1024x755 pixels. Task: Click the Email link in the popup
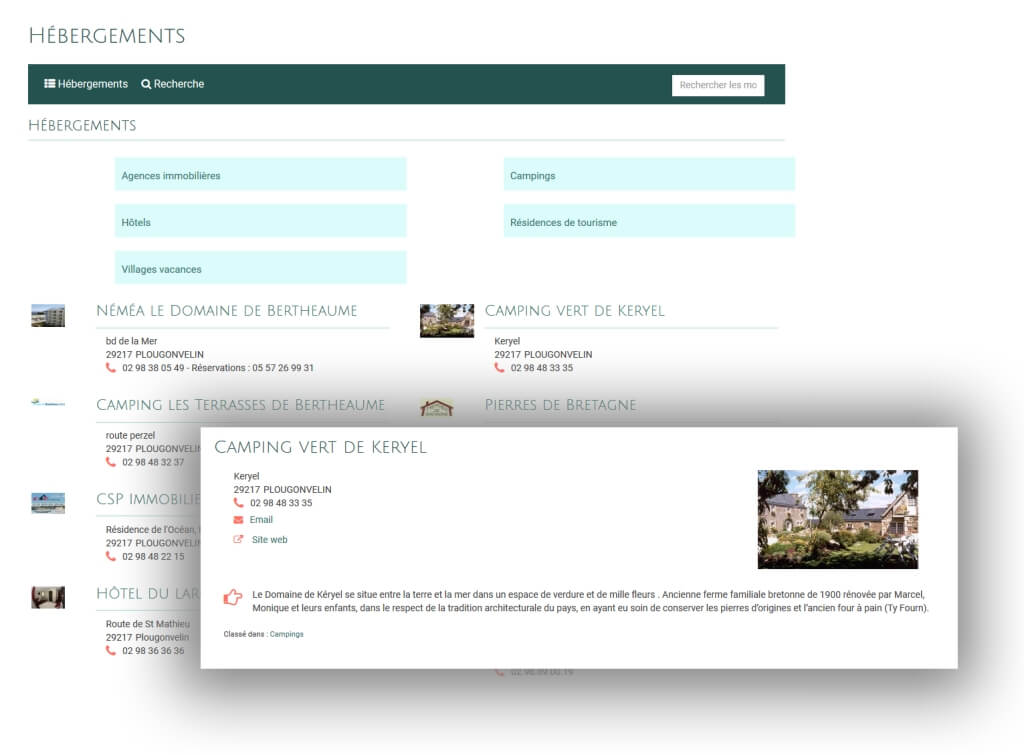point(261,520)
